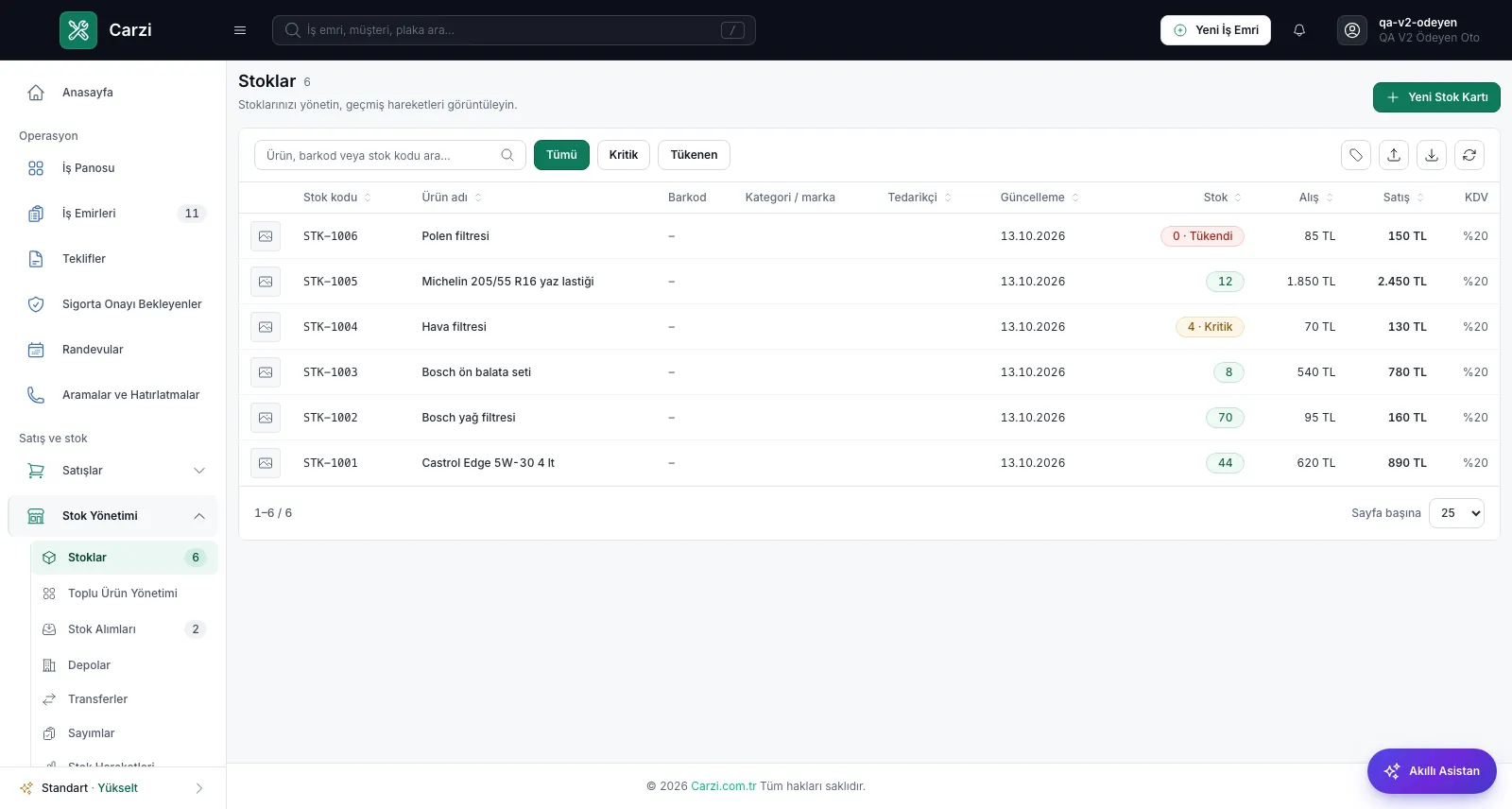Open Randevular page
Viewport: 1512px width, 809px height.
pyautogui.click(x=113, y=350)
